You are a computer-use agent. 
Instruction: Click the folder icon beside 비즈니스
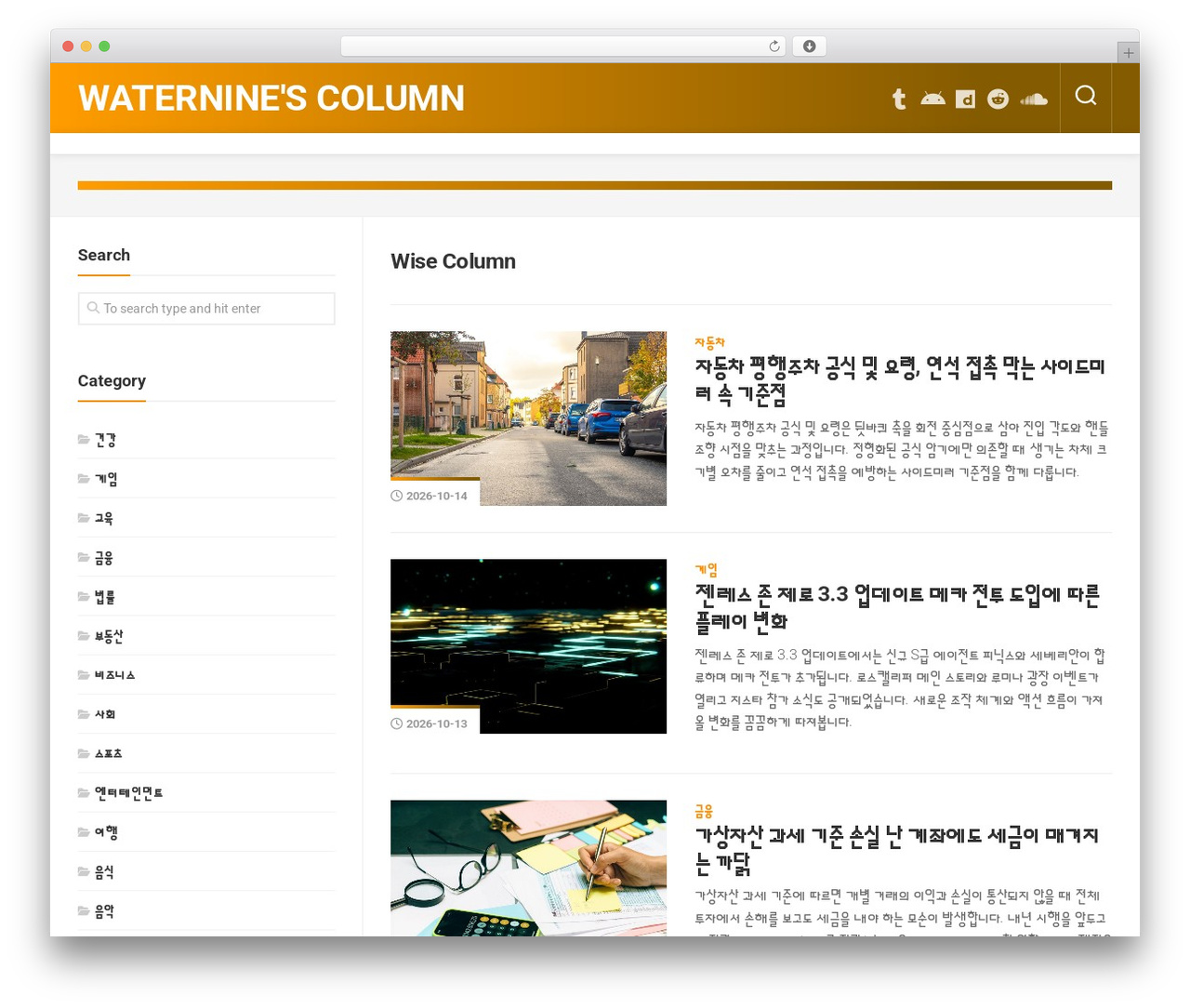(x=84, y=675)
